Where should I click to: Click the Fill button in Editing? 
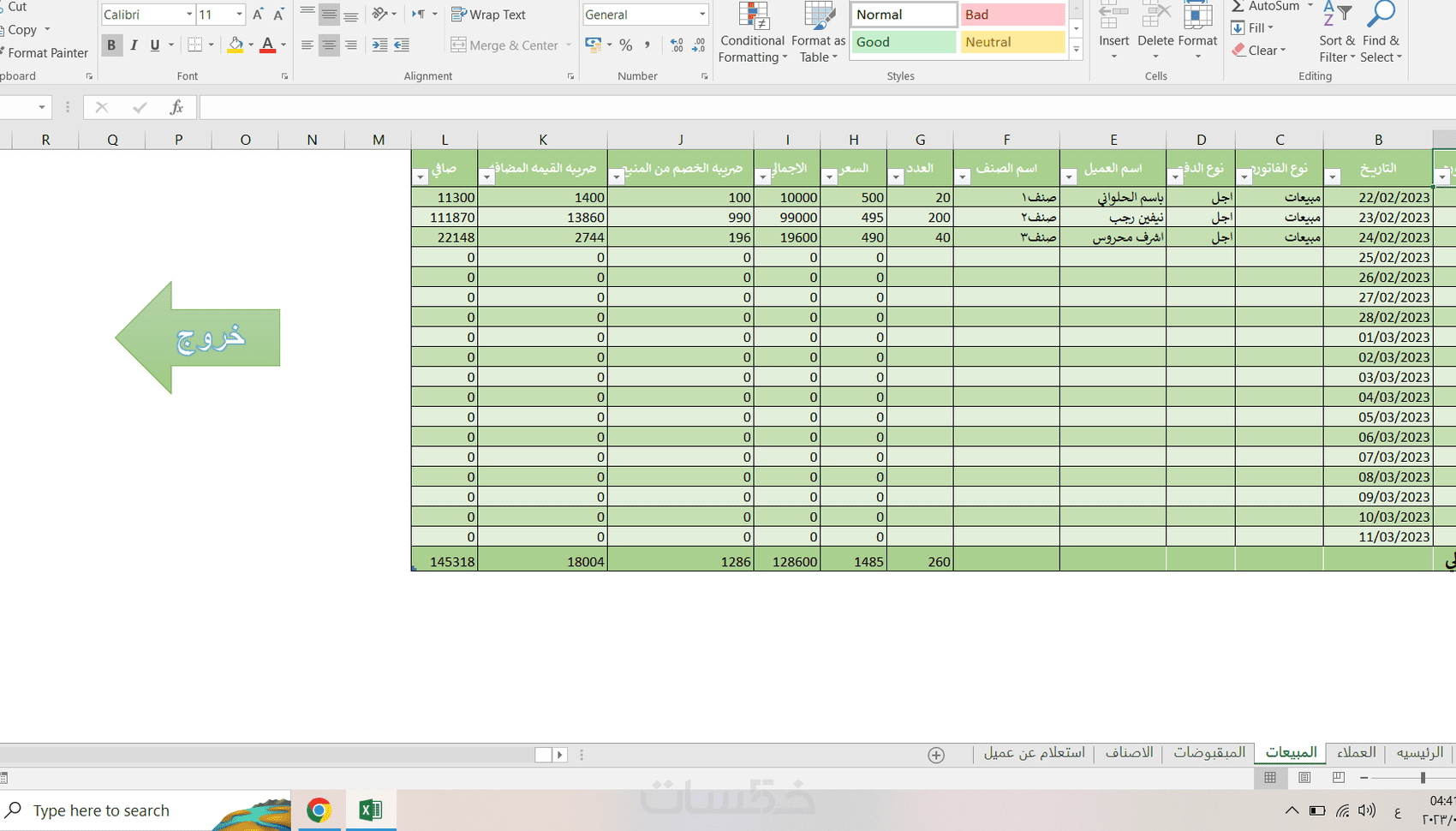pos(1253,28)
